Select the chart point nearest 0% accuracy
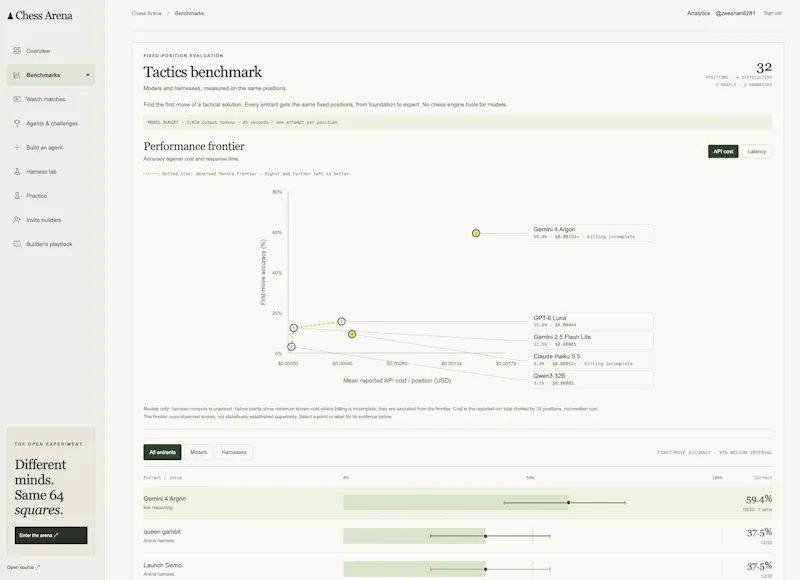This screenshot has height=580, width=800. coord(291,347)
